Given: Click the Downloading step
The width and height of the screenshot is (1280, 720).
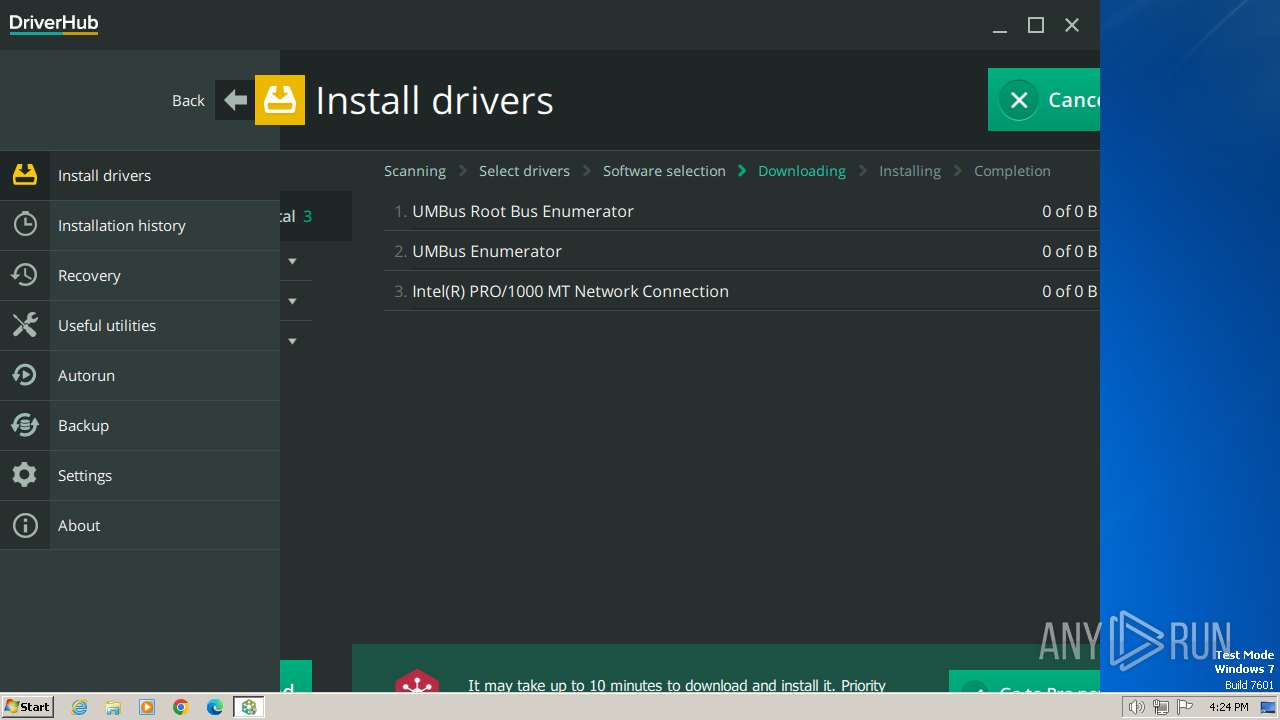Looking at the screenshot, I should (x=802, y=171).
